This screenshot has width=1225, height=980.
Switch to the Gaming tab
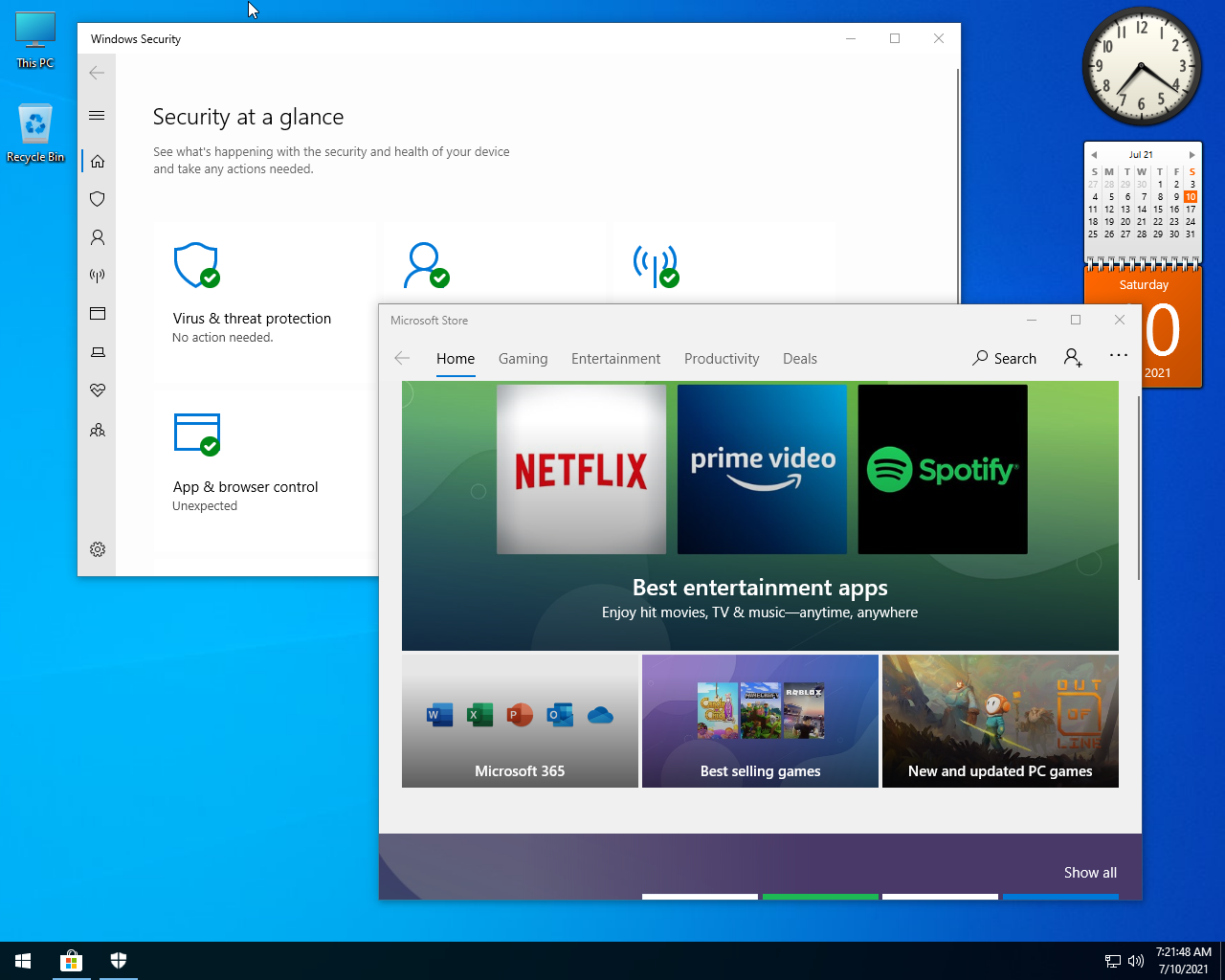[x=523, y=359]
